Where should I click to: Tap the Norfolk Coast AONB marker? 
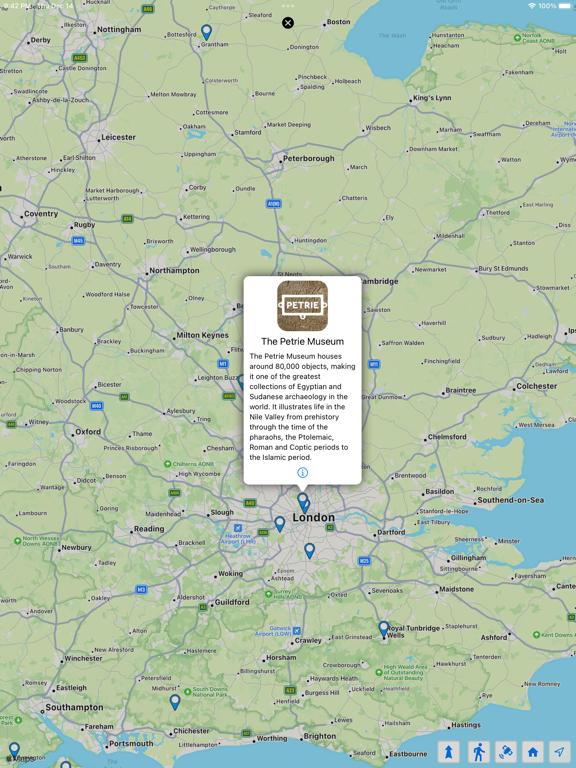click(x=517, y=38)
